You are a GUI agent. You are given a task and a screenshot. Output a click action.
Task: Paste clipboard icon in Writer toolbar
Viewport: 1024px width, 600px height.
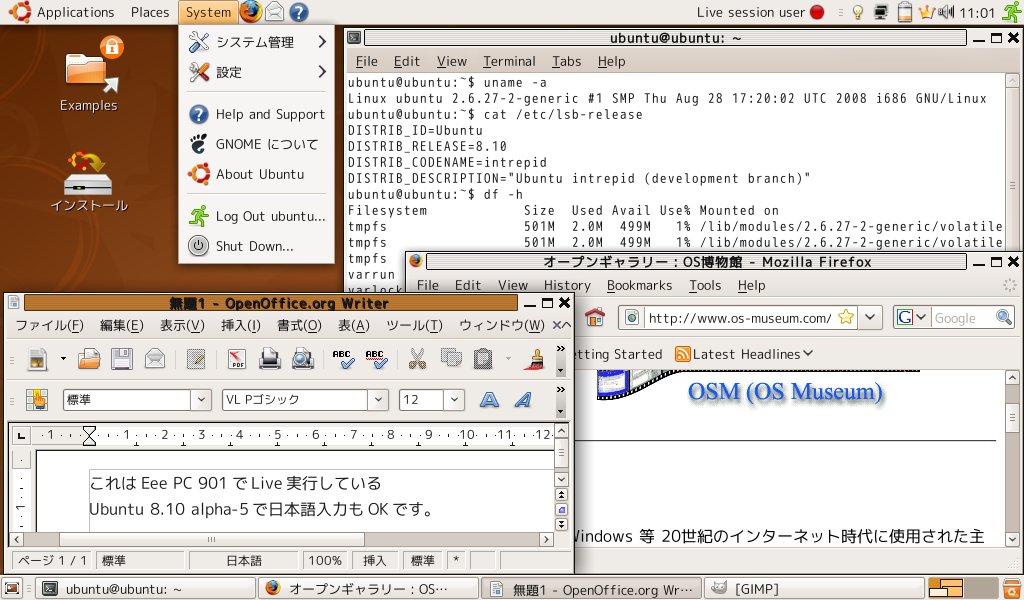click(x=483, y=359)
